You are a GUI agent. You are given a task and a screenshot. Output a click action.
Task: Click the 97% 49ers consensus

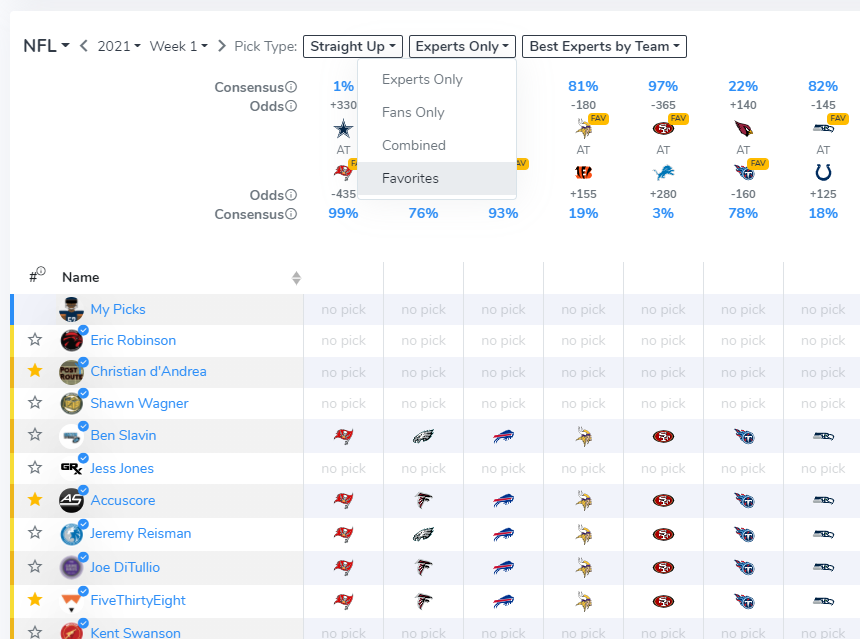coord(663,86)
